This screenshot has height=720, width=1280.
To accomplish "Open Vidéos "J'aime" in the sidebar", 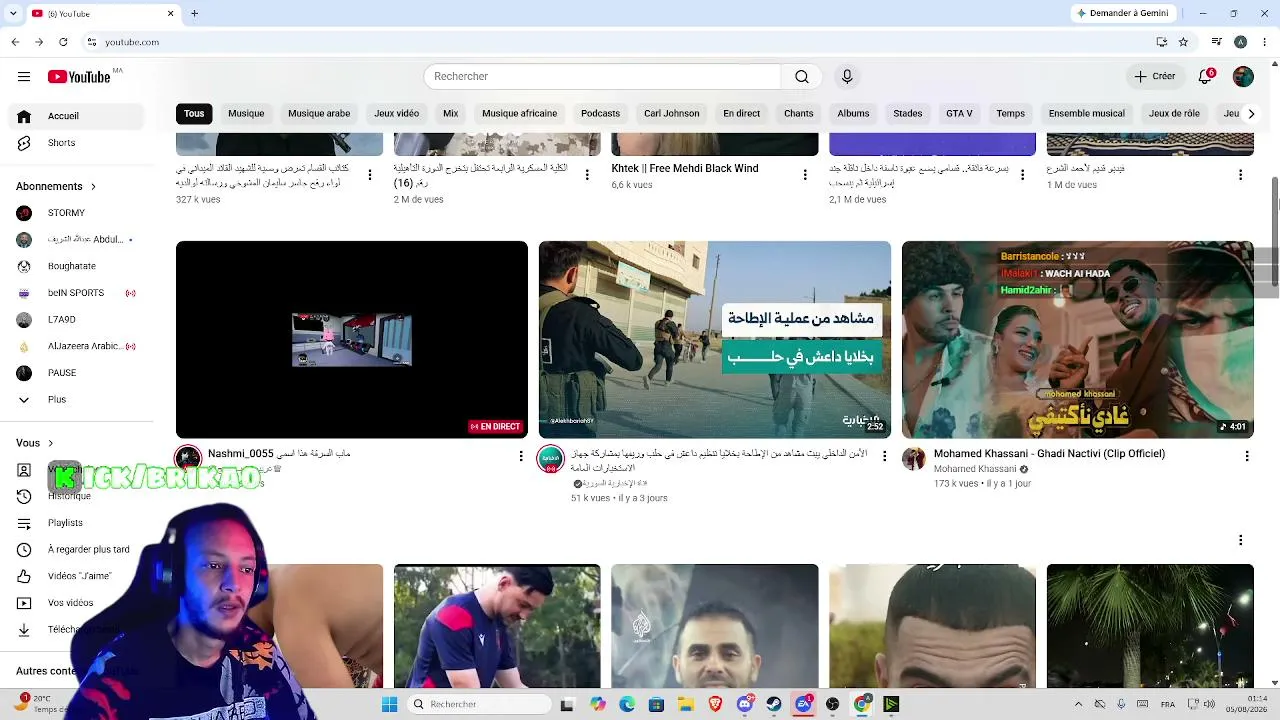I will pyautogui.click(x=79, y=576).
